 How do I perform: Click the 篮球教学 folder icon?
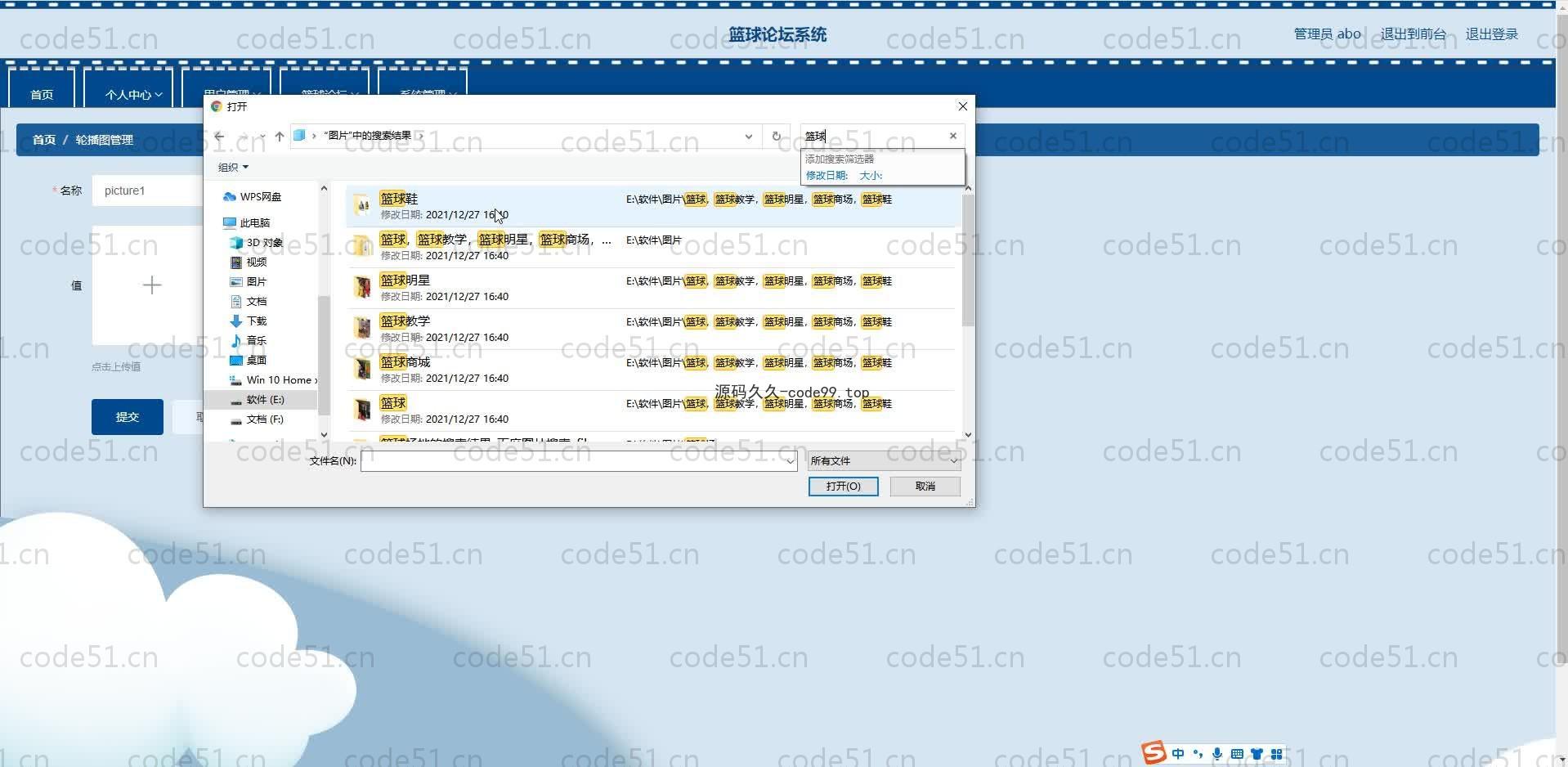tap(362, 329)
